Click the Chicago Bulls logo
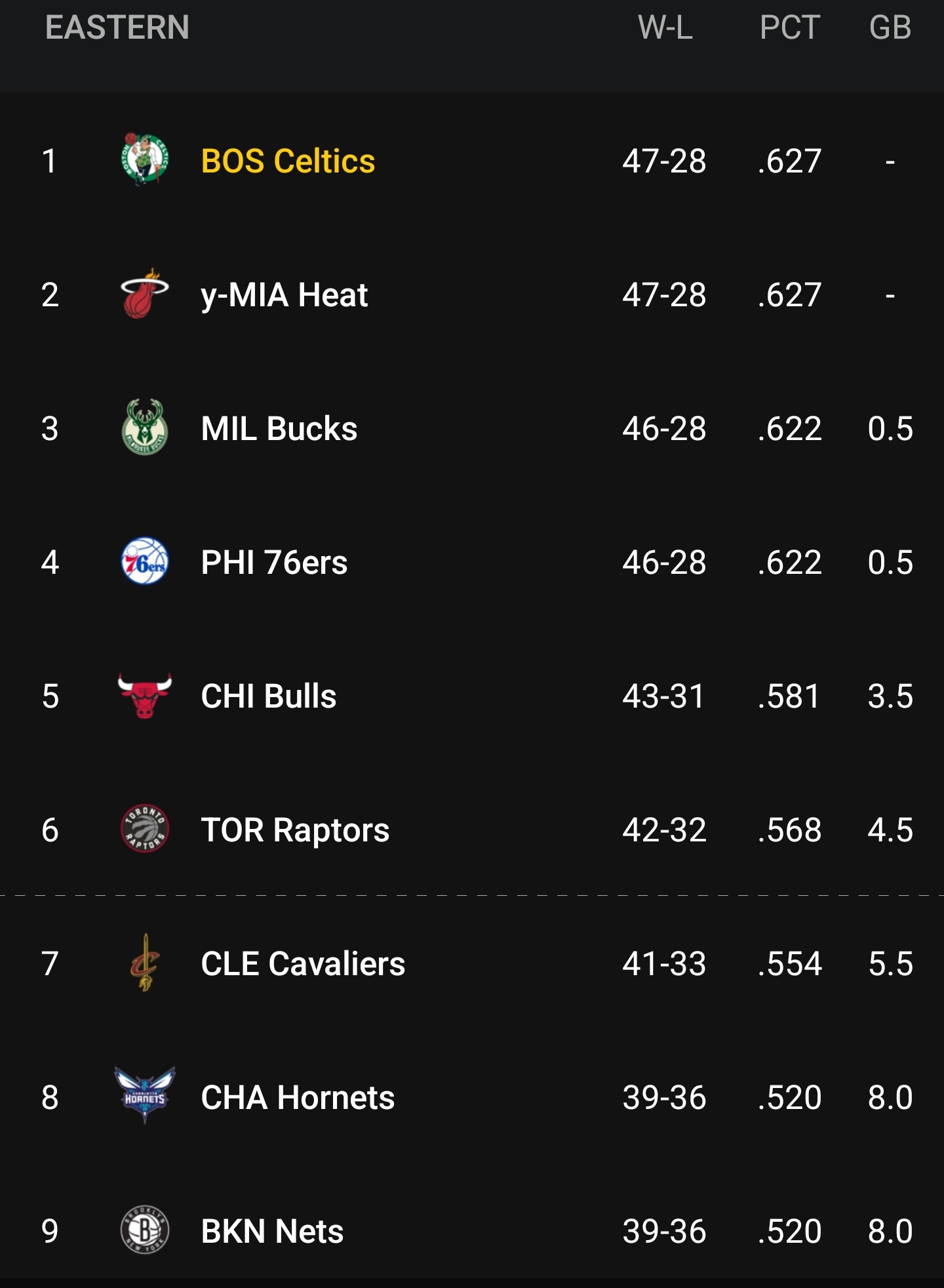Image resolution: width=944 pixels, height=1288 pixels. 146,695
